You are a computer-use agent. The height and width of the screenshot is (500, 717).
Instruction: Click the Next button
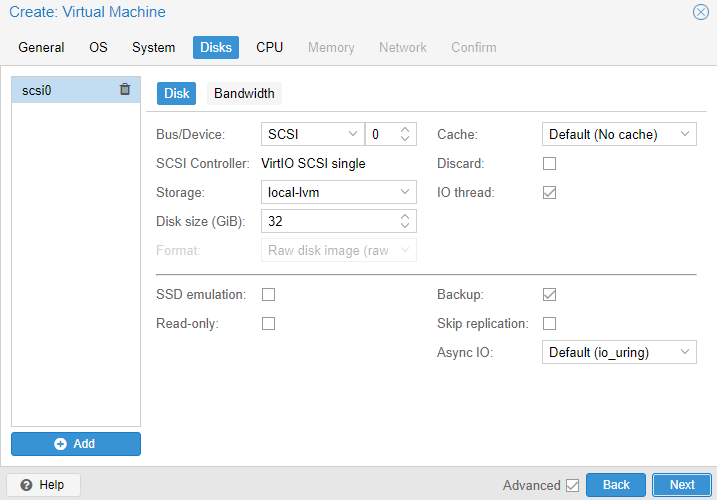(x=682, y=485)
